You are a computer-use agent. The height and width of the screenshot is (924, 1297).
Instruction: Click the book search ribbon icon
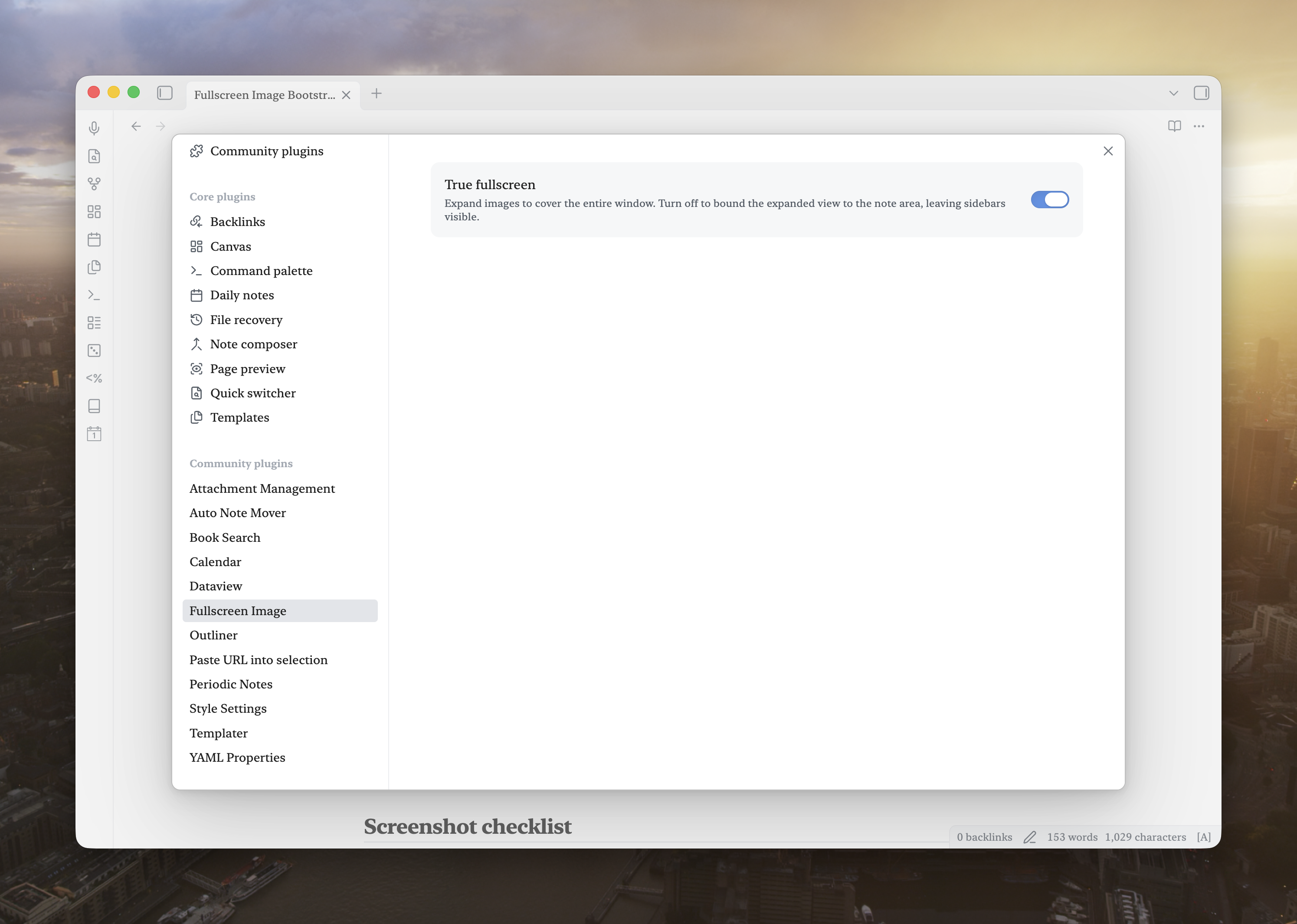coord(95,406)
